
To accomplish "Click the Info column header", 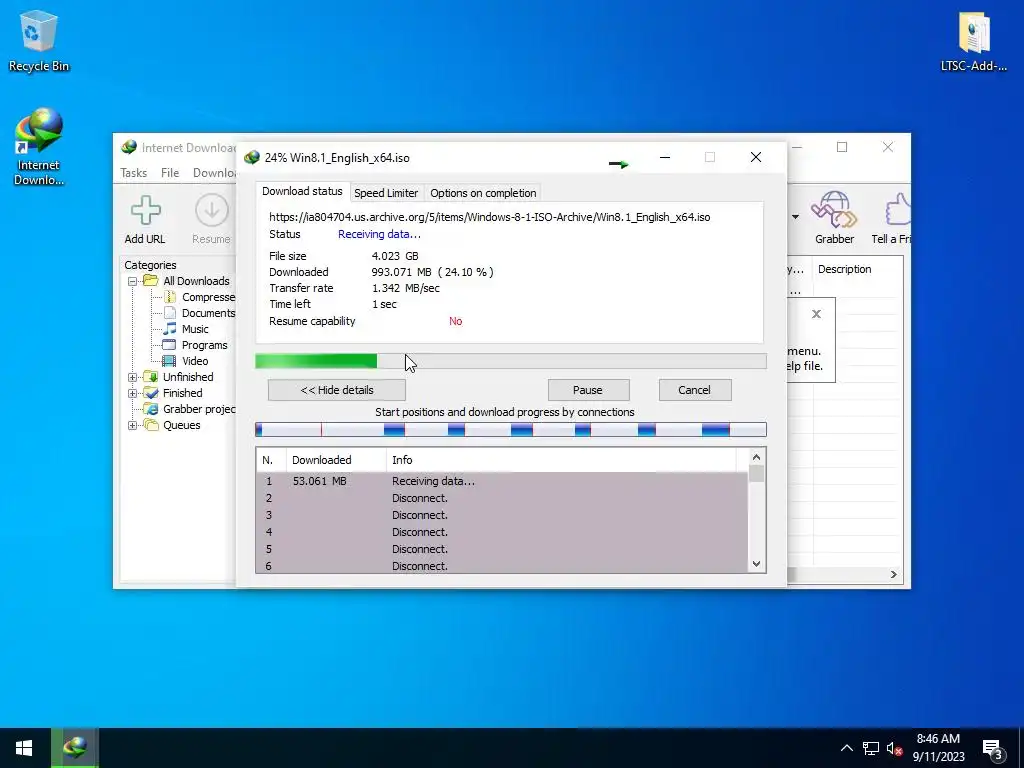I will click(x=562, y=460).
